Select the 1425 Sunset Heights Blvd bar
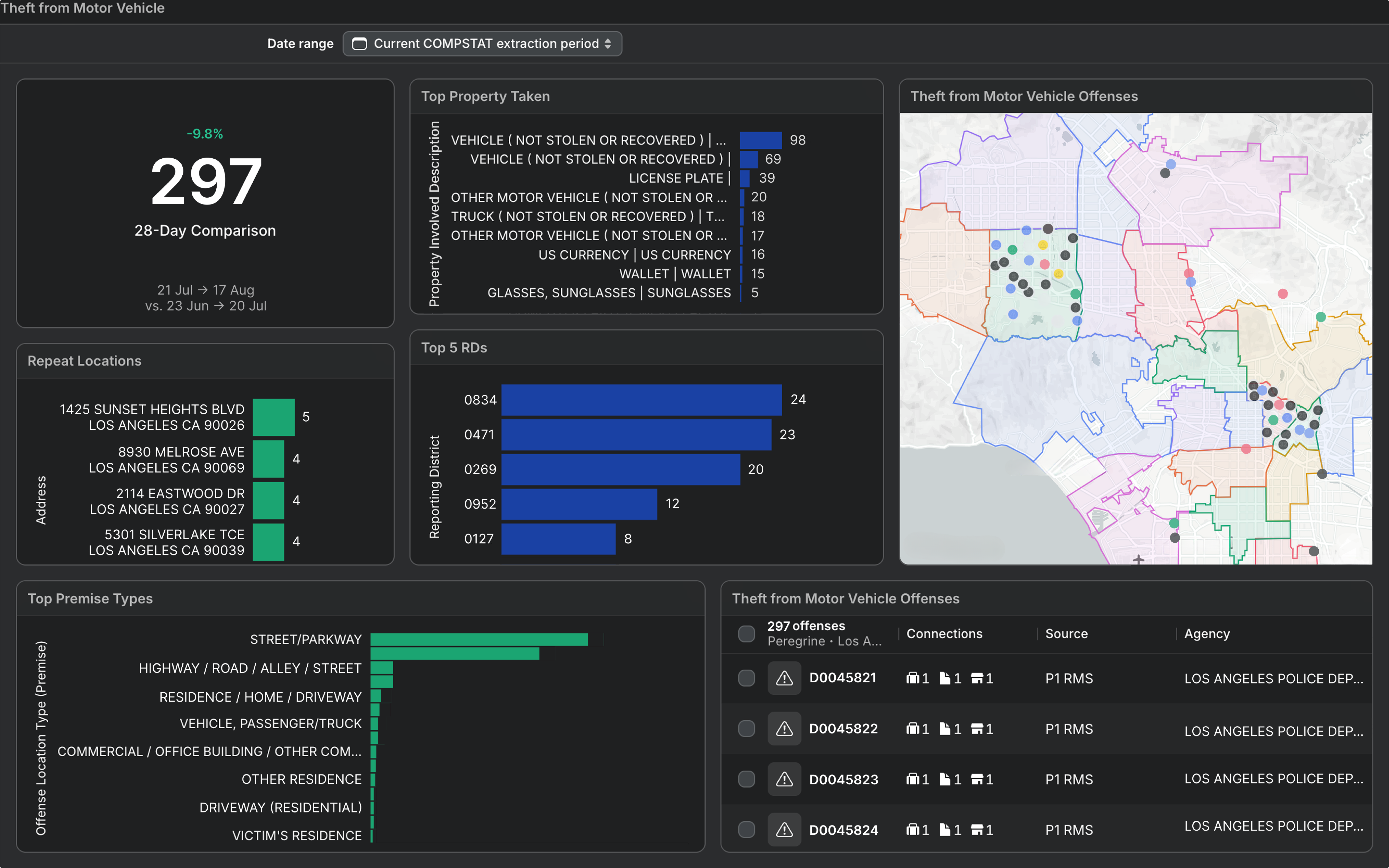1389x868 pixels. (273, 417)
